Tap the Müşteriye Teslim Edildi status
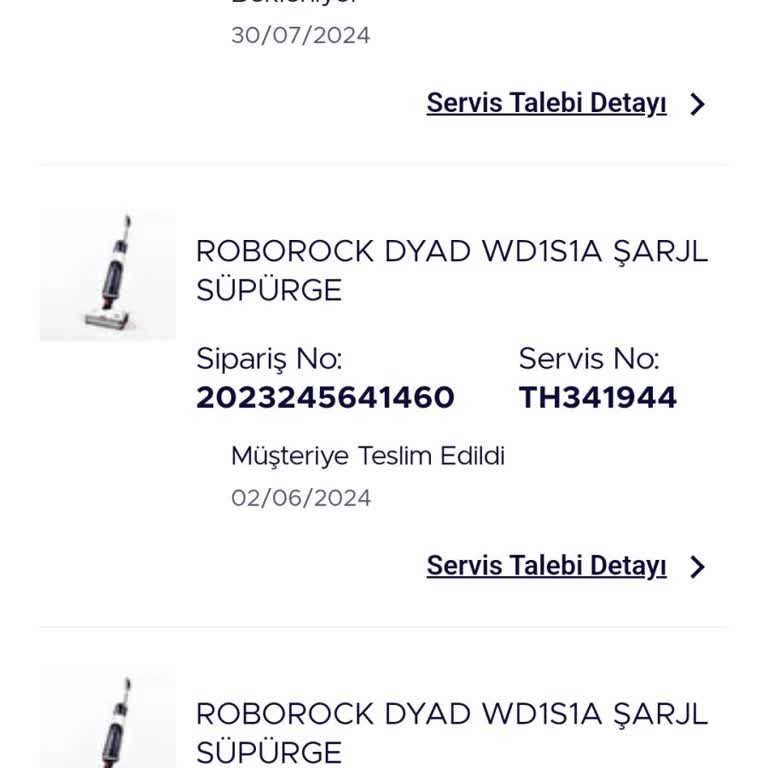Screen dimensions: 768x768 368,457
